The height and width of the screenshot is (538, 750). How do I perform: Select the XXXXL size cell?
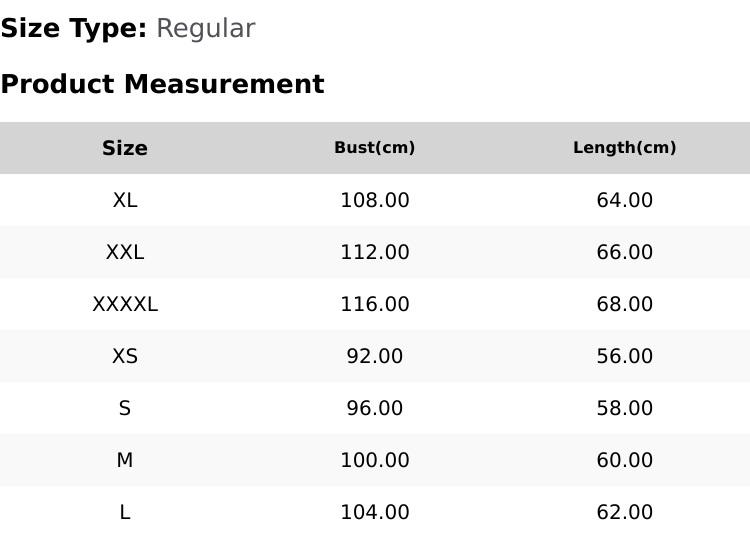pos(125,304)
